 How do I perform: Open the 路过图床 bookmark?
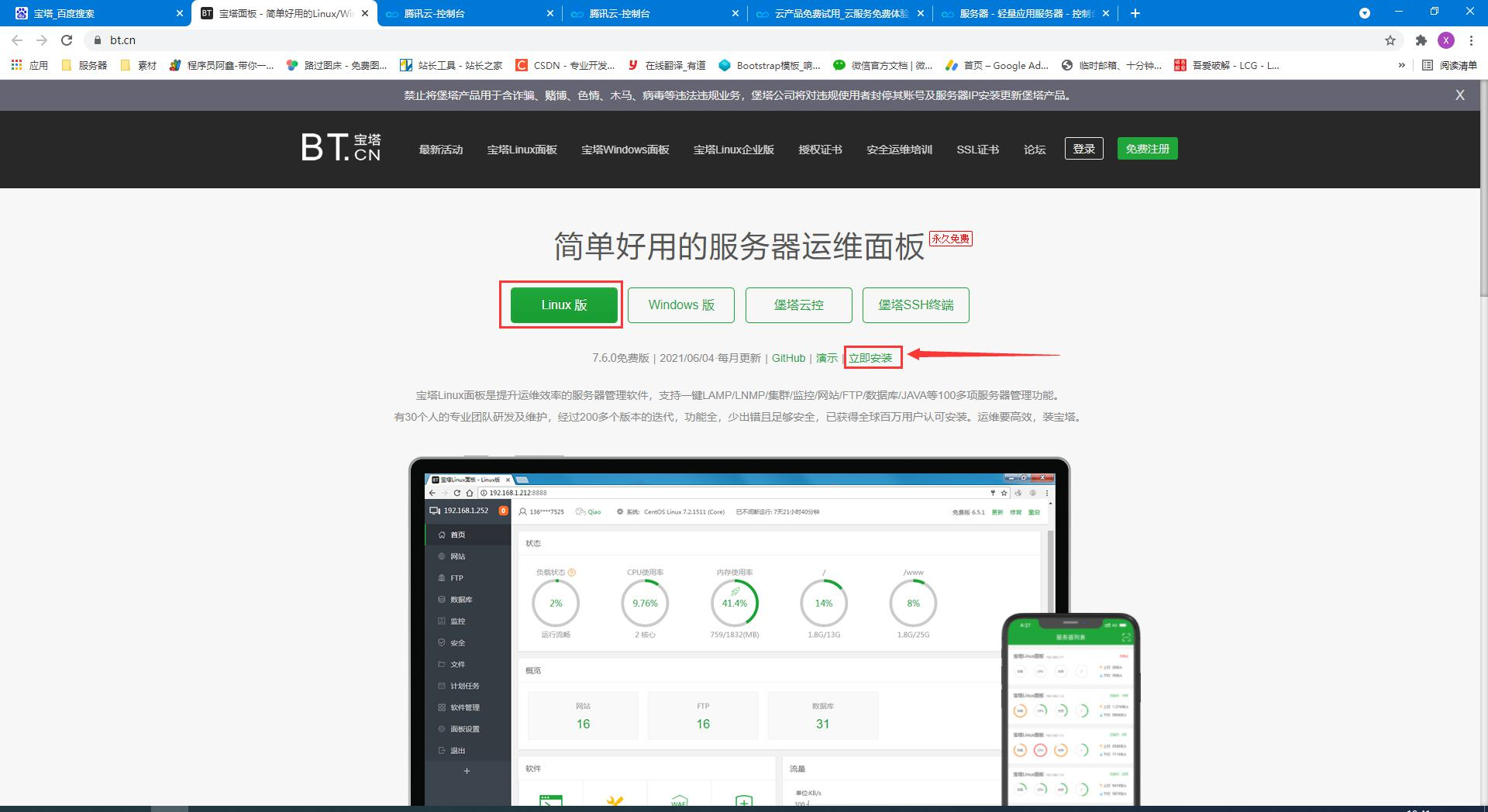[336, 66]
